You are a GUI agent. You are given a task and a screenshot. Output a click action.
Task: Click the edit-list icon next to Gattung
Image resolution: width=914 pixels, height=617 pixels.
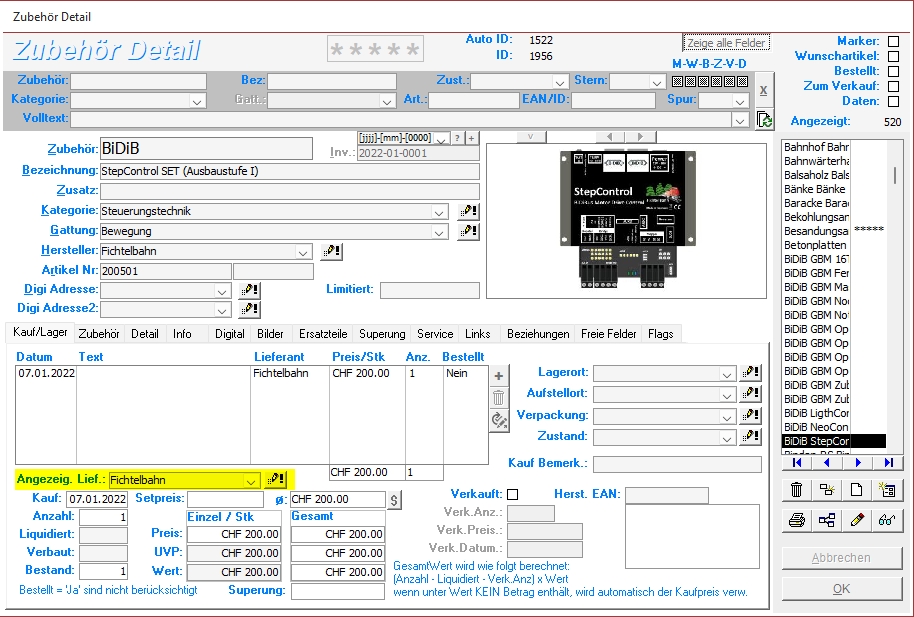pyautogui.click(x=468, y=231)
